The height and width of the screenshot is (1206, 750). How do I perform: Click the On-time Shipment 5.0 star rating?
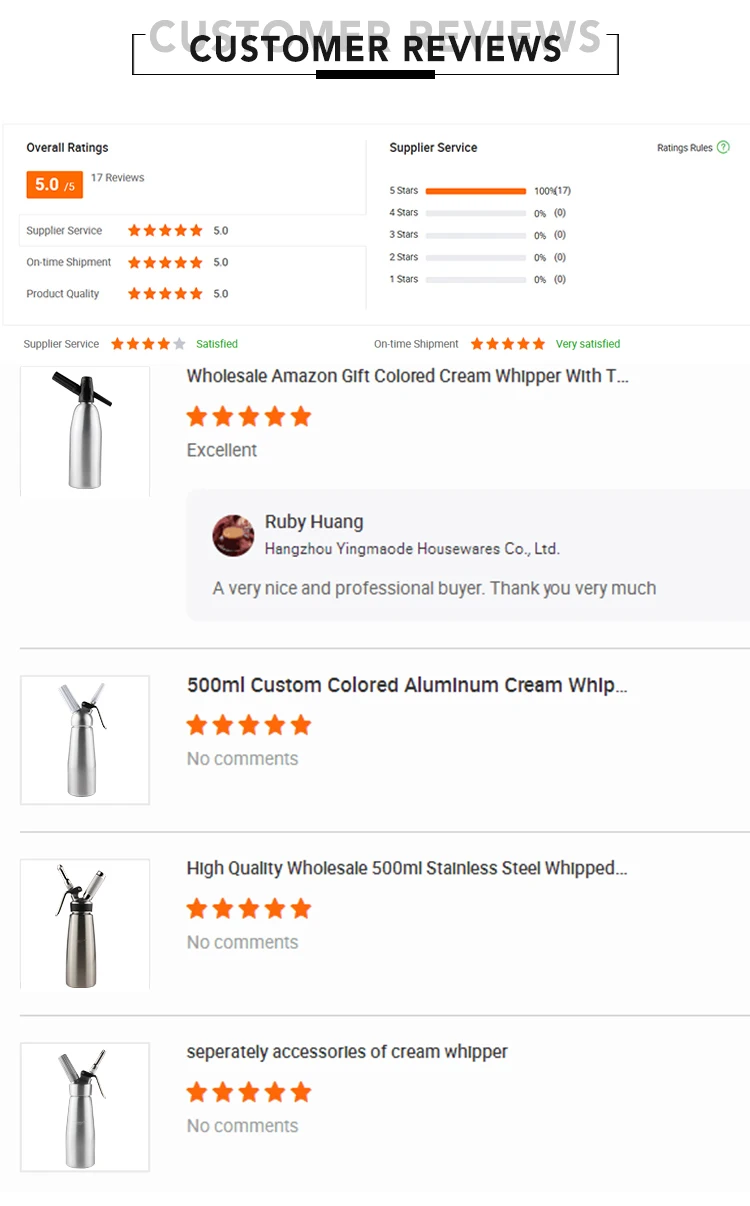[165, 263]
